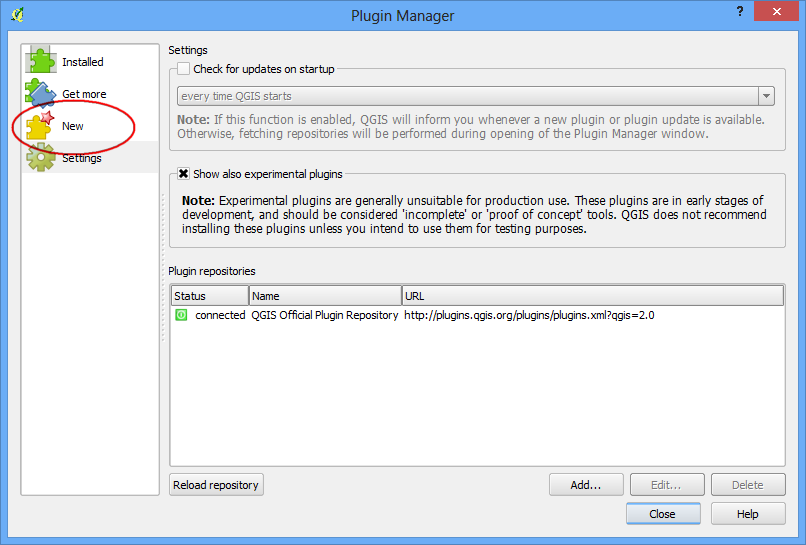Click the Add... repository button
This screenshot has height=545, width=806.
pyautogui.click(x=586, y=485)
